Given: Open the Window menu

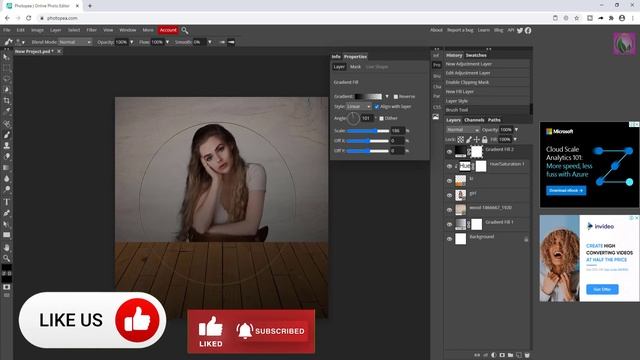Looking at the screenshot, I should click(x=128, y=30).
